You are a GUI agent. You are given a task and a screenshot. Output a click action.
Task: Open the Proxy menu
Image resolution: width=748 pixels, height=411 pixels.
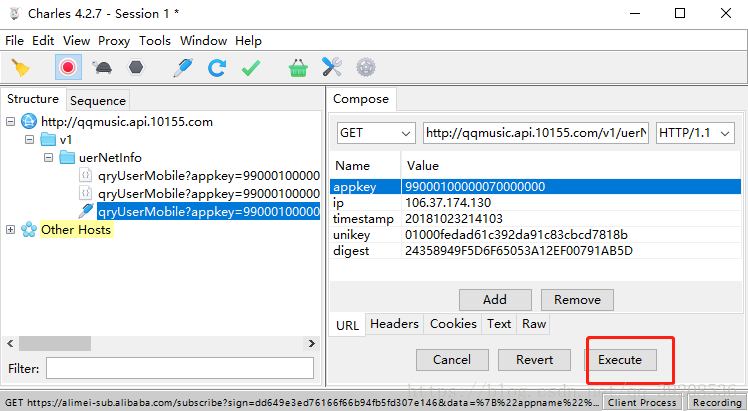114,41
